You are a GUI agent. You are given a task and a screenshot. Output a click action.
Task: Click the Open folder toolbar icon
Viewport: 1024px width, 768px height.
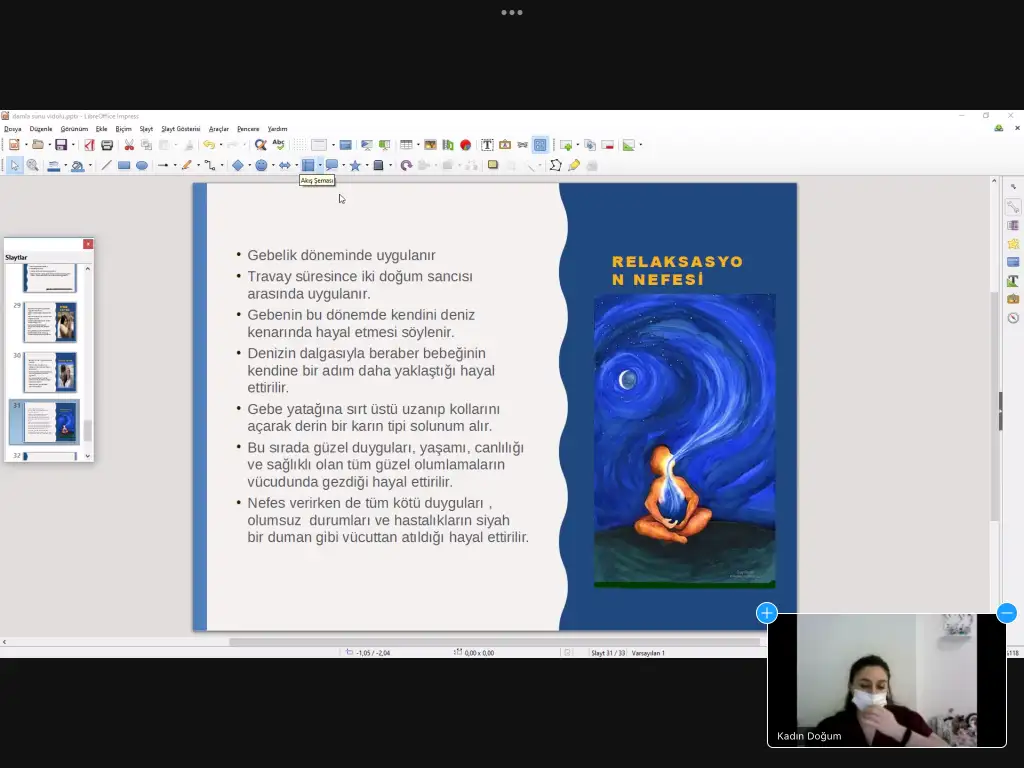point(38,145)
